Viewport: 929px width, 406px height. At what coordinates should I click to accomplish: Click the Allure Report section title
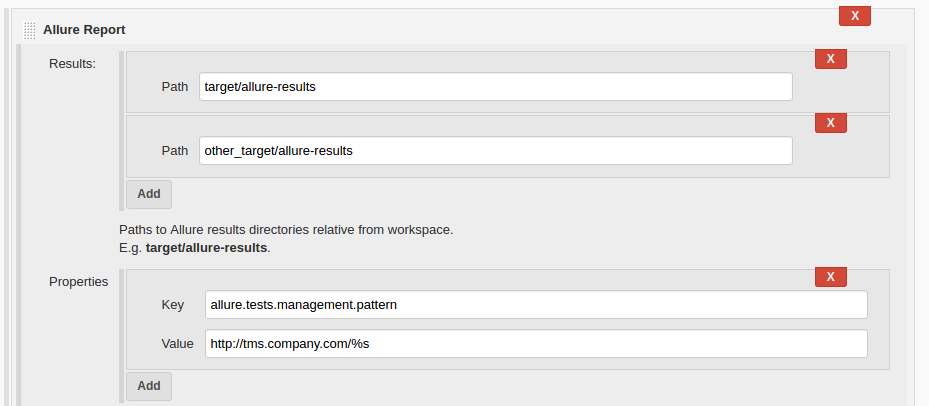click(x=84, y=30)
